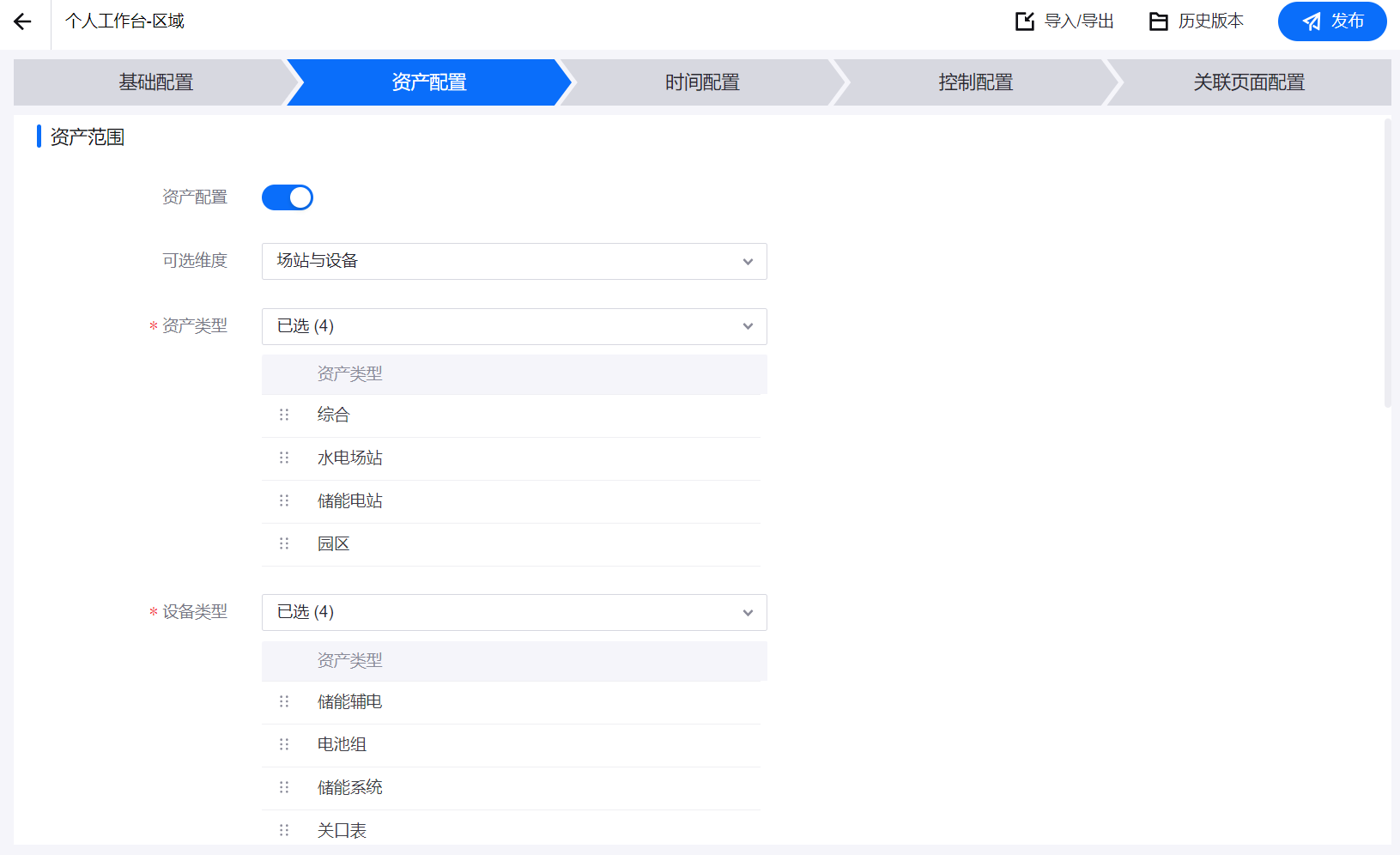This screenshot has height=855, width=1400.
Task: Click the back arrow next to 个人工作台-区域
Action: (21, 22)
